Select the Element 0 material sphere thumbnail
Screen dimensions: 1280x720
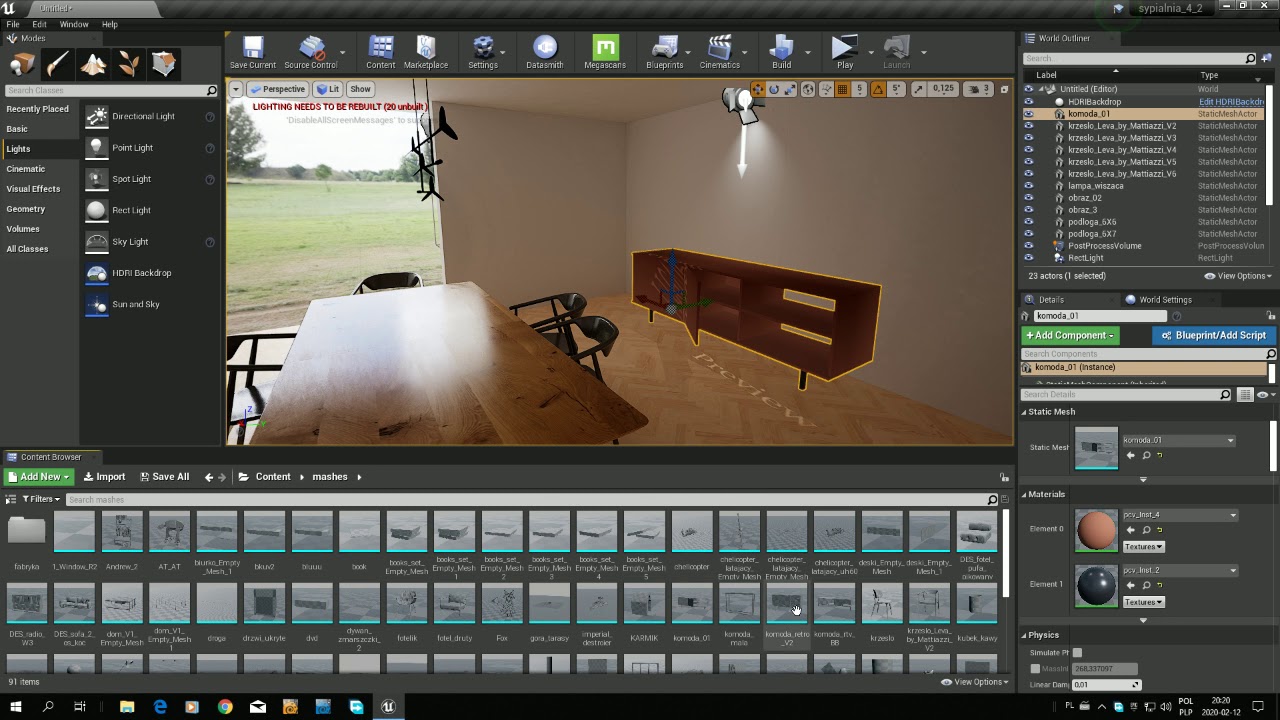(x=1096, y=530)
